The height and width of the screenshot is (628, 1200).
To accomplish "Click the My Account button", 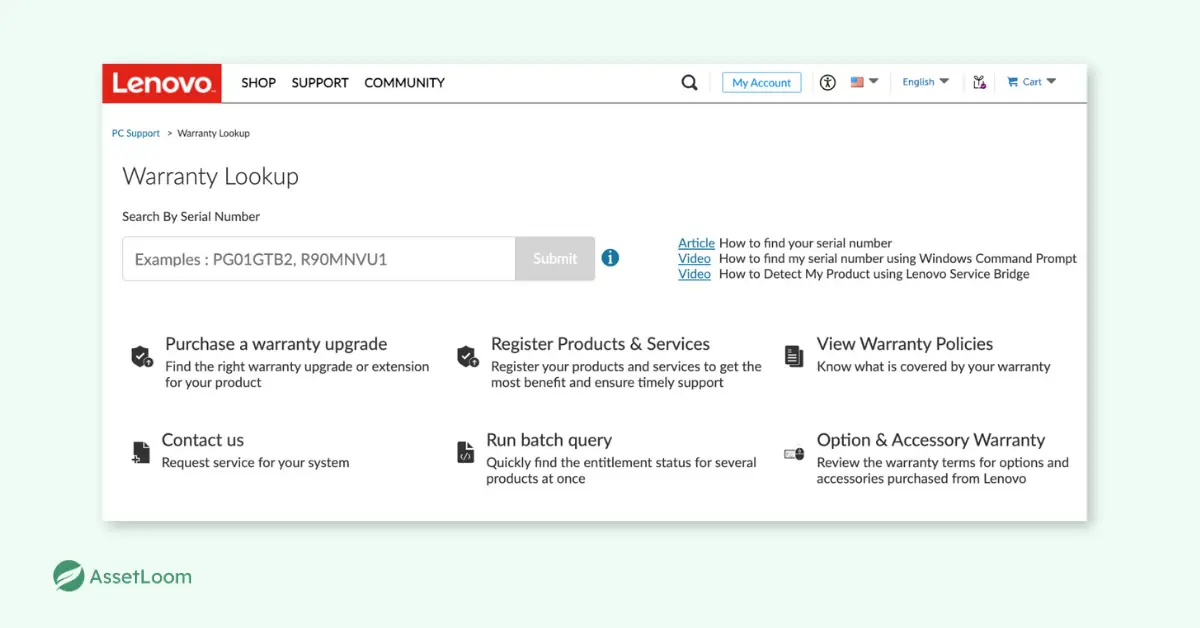I will tap(762, 83).
